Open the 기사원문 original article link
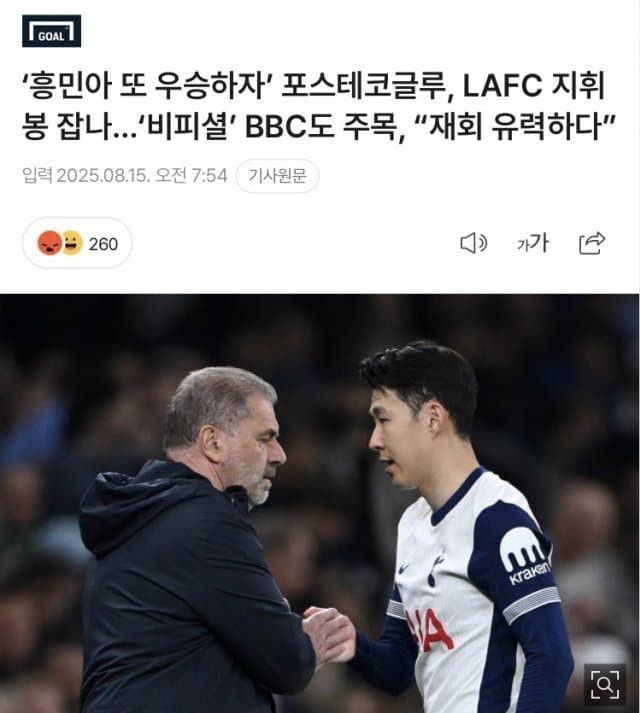Screen dimensions: 640x713 coord(277,176)
